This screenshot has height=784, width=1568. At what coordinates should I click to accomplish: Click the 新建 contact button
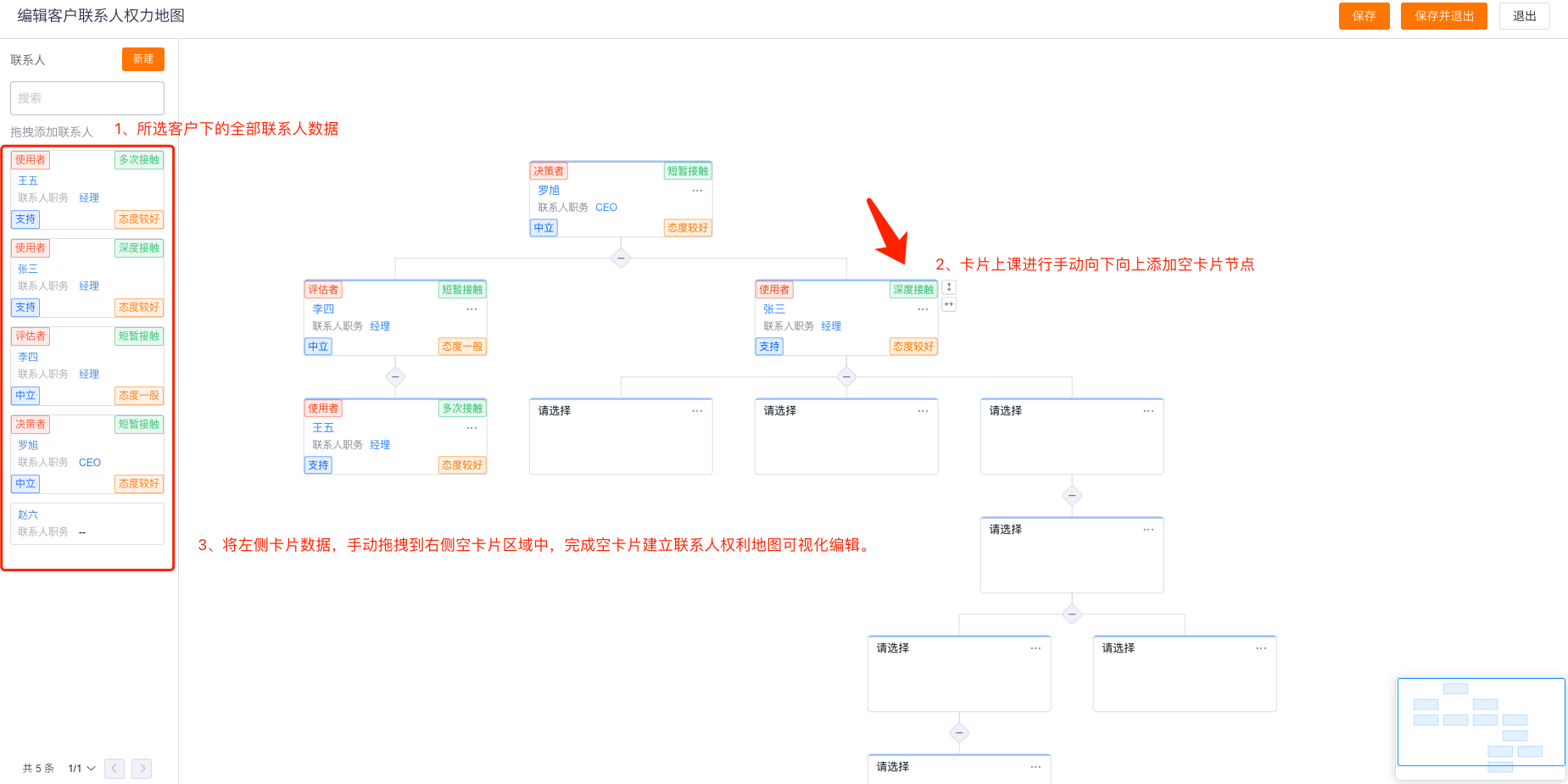(143, 59)
